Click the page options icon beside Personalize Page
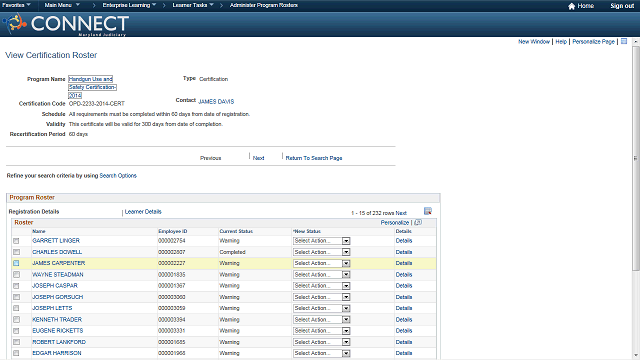640x360 pixels. (624, 41)
